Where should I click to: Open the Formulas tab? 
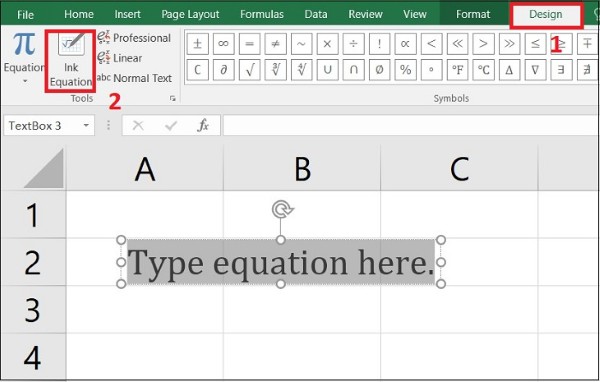pos(262,15)
